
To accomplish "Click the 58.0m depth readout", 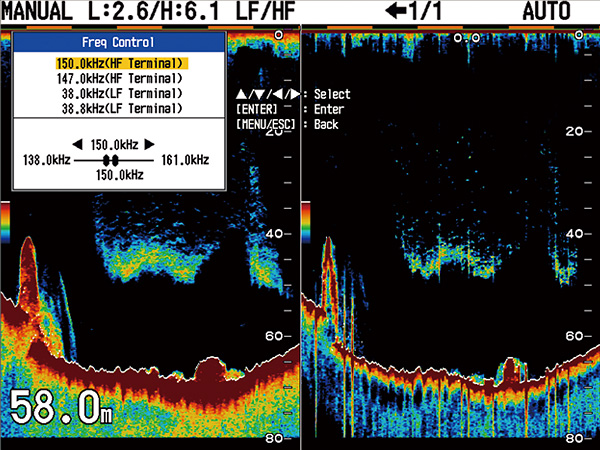I will pos(61,408).
